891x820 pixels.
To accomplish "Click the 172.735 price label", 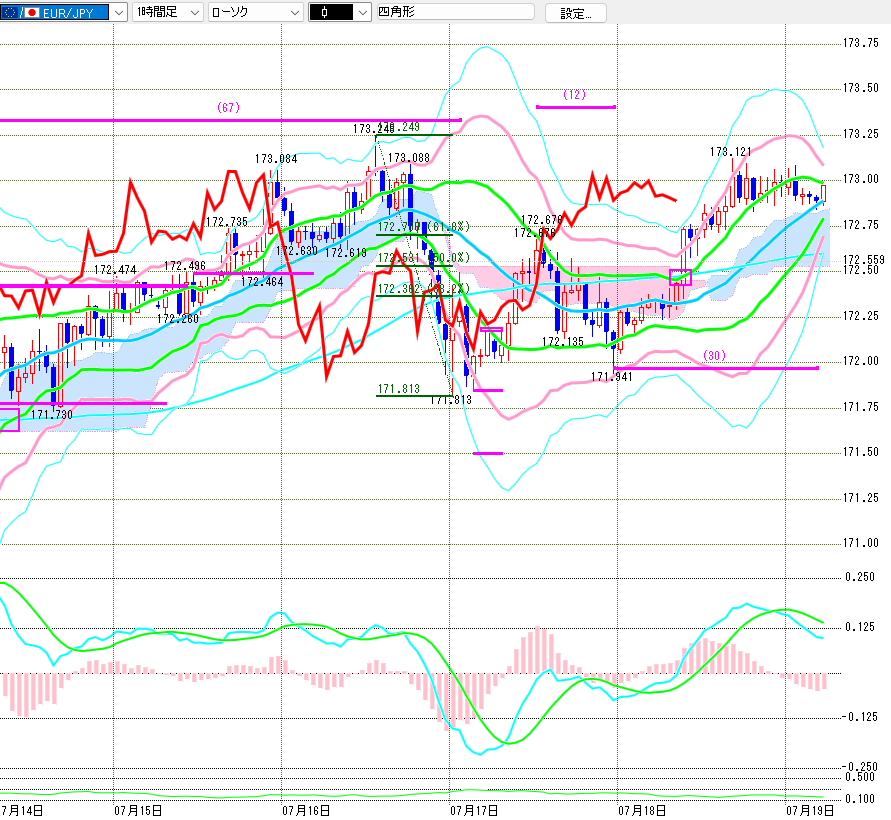I will click(x=226, y=221).
